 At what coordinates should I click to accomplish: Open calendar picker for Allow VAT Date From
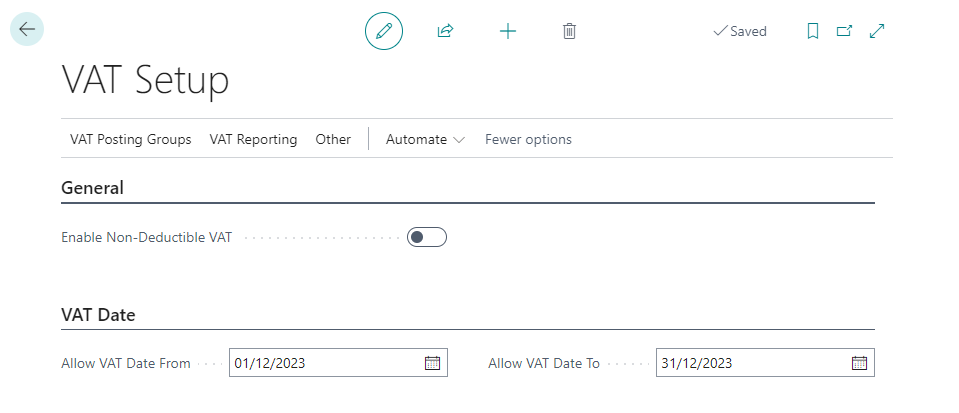pyautogui.click(x=432, y=363)
